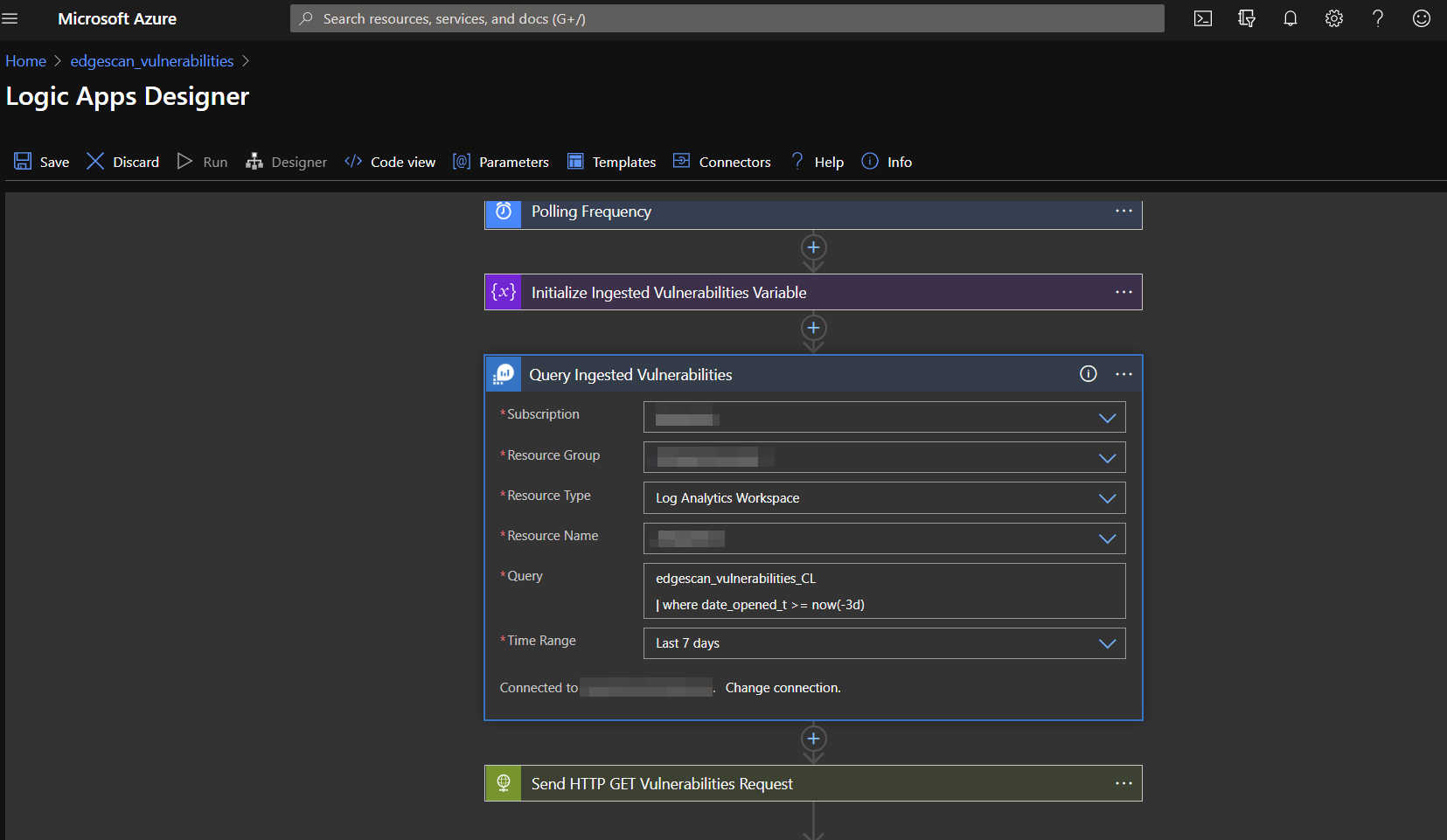Expand the Resource Group dropdown

coord(1107,458)
